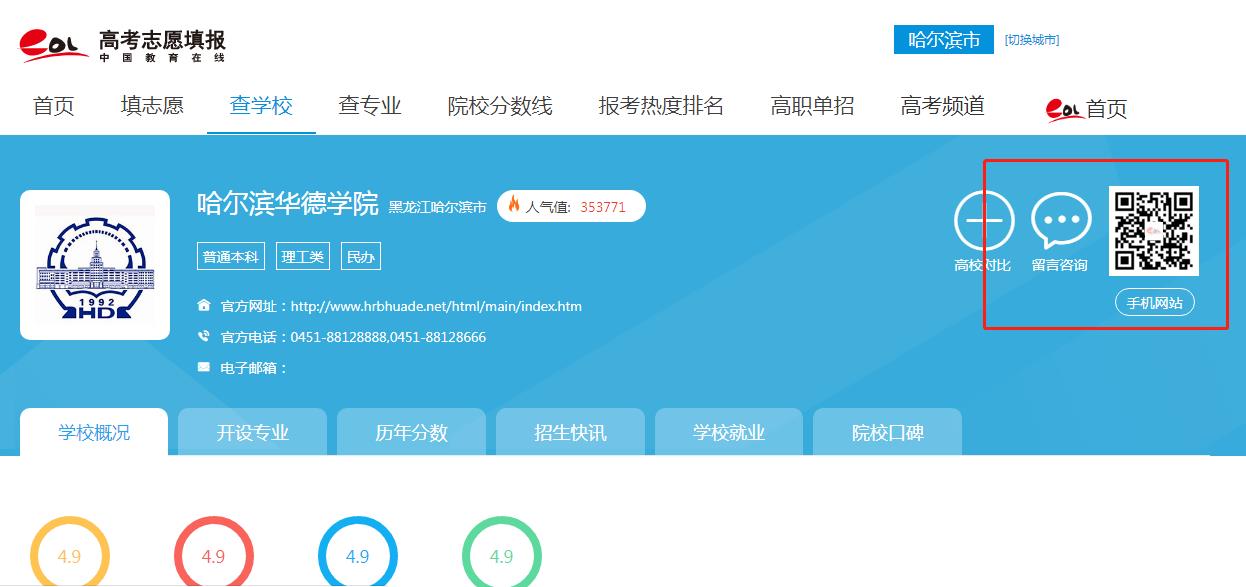Screen dimensions: 1246x587
Task: Click the [切换城市] link
Action: coord(1032,40)
